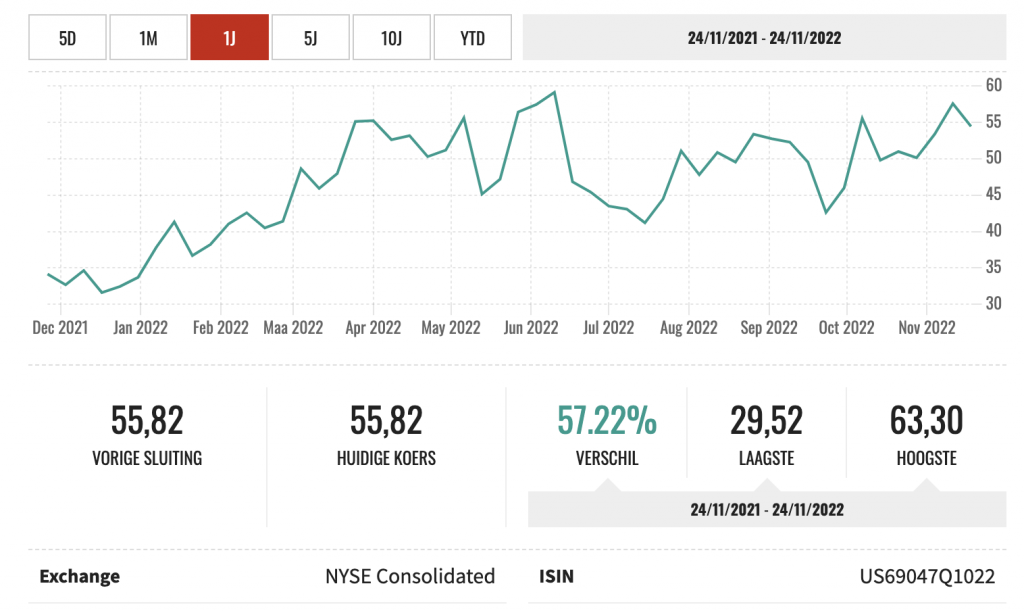The height and width of the screenshot is (611, 1024).
Task: Click the NYSE Consolidated exchange text
Action: 410,576
